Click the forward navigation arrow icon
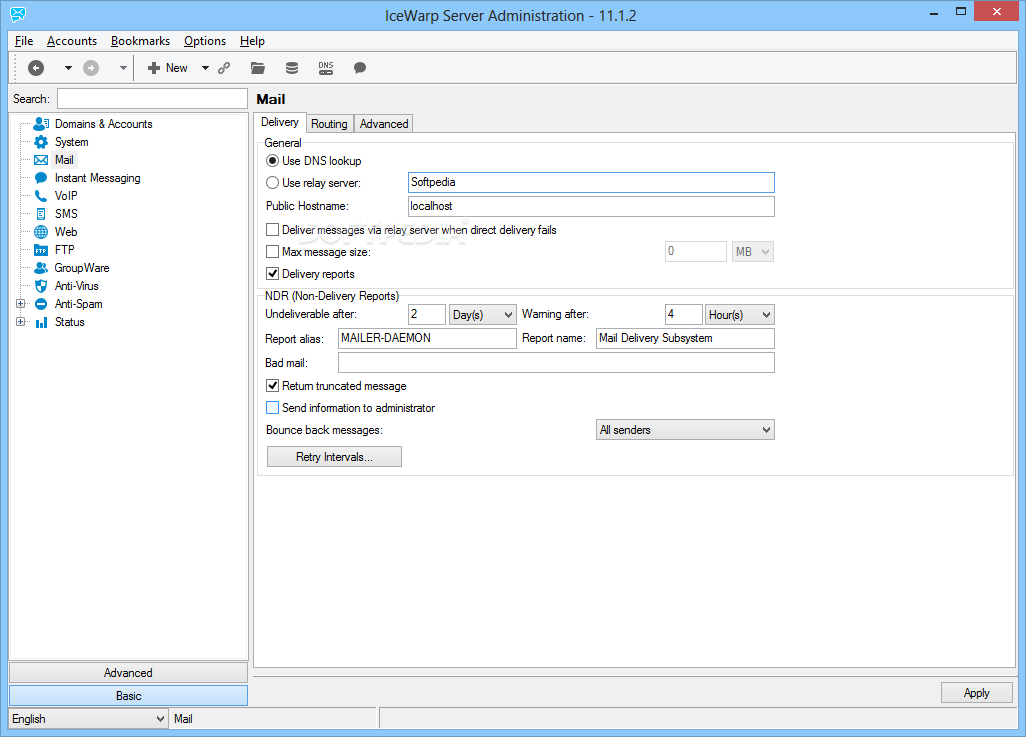This screenshot has height=737, width=1026. (91, 67)
